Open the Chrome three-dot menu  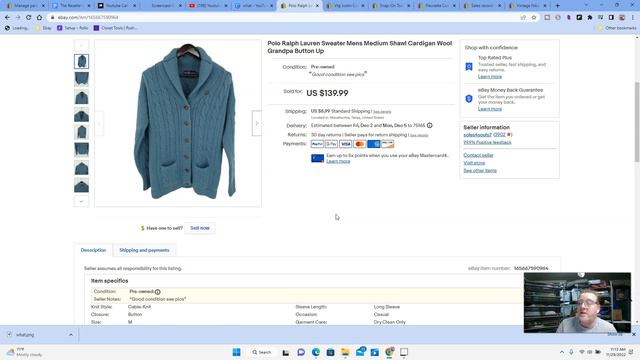pos(633,18)
